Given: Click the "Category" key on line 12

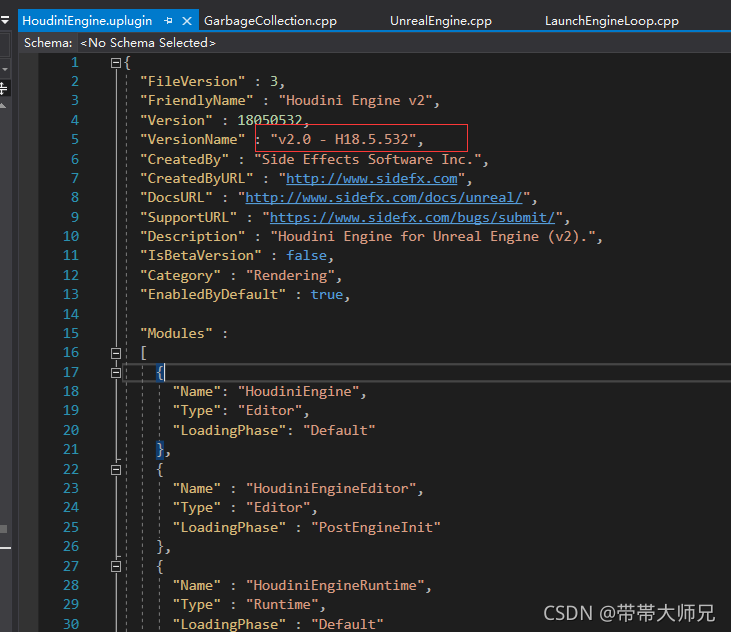Looking at the screenshot, I should 180,275.
